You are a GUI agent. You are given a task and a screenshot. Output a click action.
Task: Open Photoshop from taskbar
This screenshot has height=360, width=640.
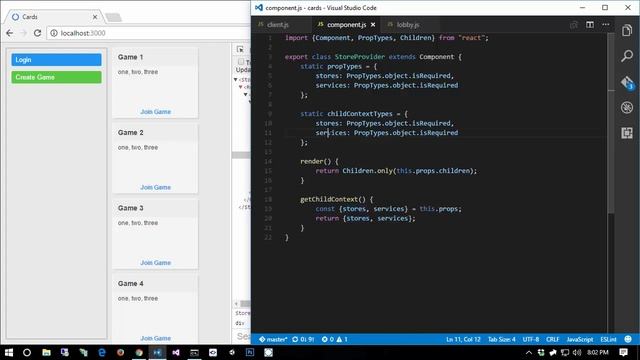(x=250, y=352)
